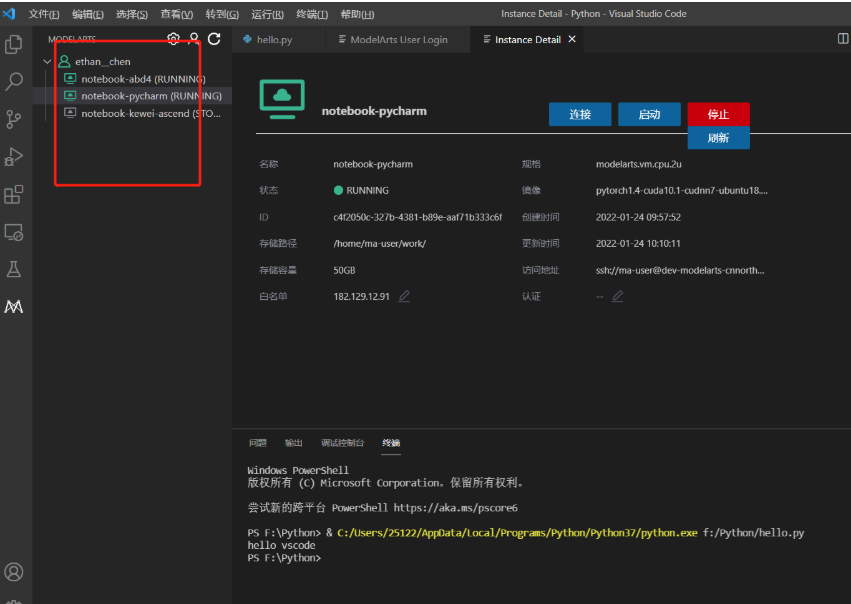Close the Instance Detail tab
This screenshot has width=851, height=604.
tap(572, 39)
